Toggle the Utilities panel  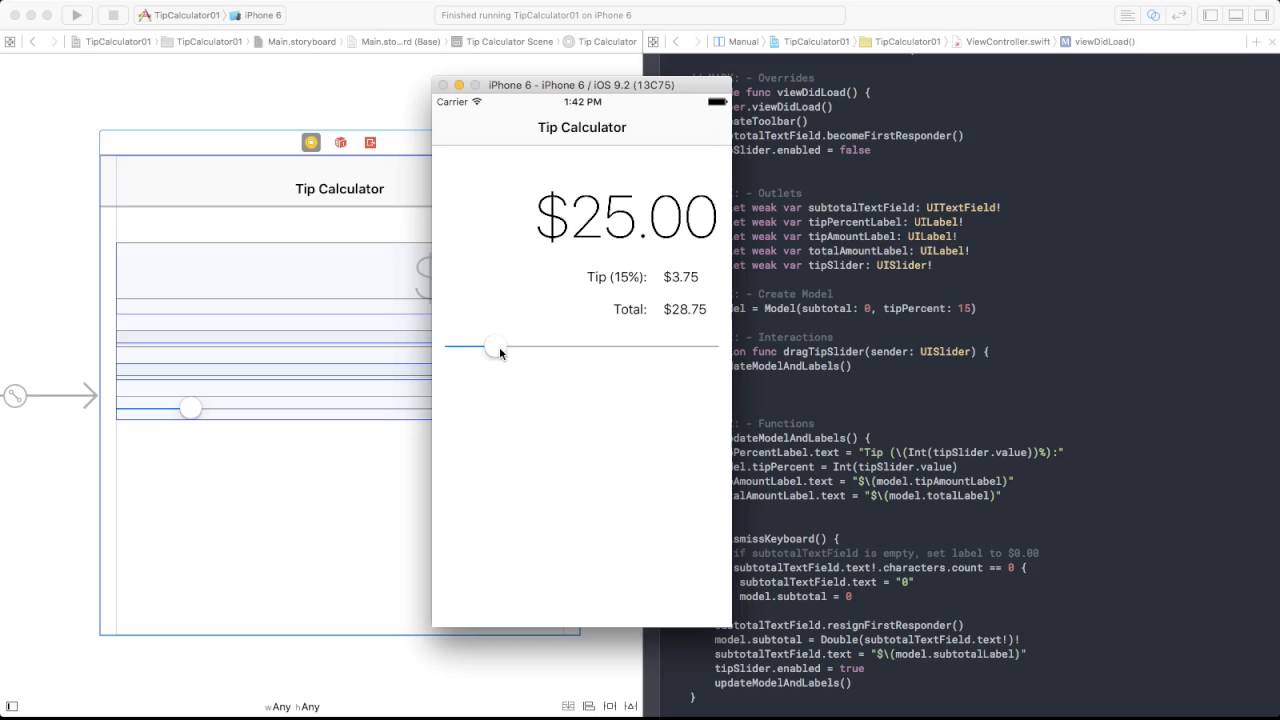pyautogui.click(x=1262, y=15)
